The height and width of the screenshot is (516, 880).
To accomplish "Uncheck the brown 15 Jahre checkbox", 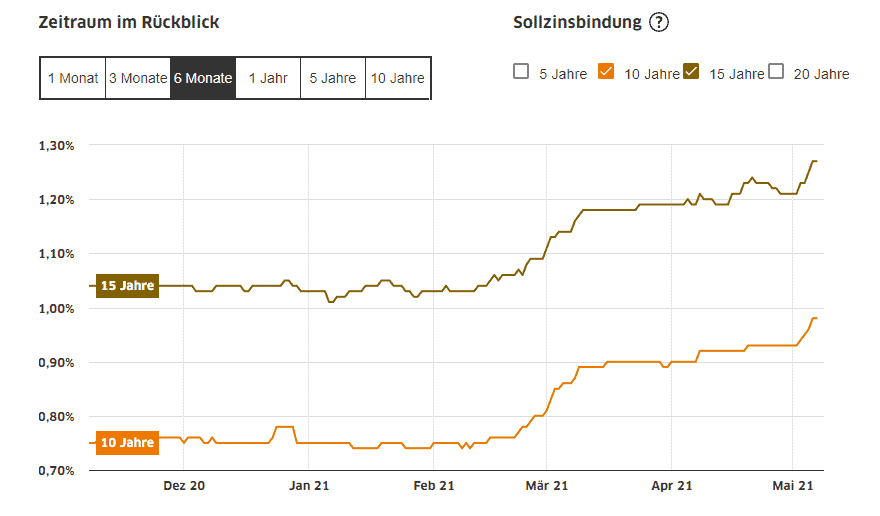I will [691, 72].
